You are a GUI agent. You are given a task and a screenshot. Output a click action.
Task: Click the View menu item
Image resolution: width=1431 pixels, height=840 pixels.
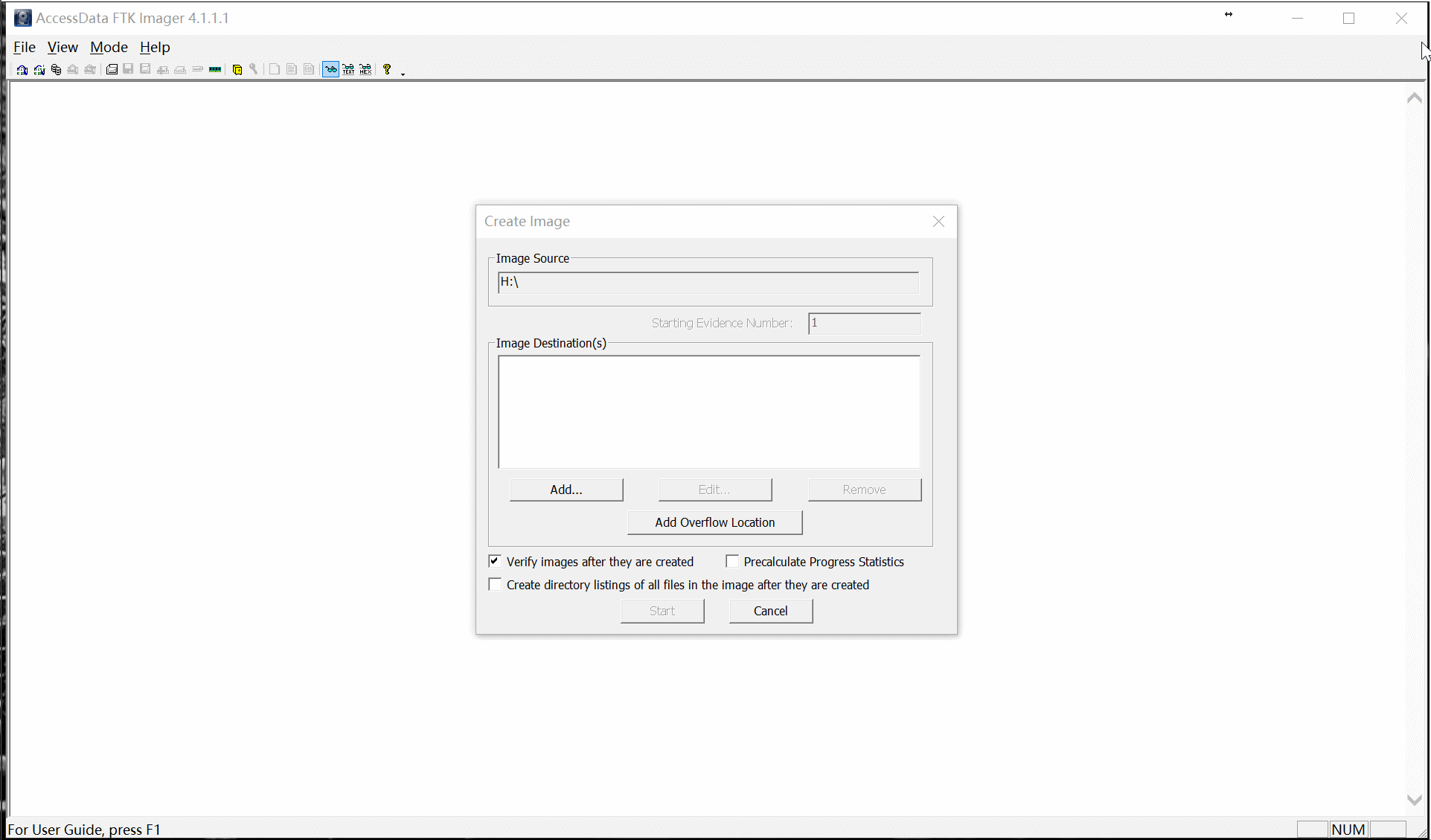(x=62, y=47)
